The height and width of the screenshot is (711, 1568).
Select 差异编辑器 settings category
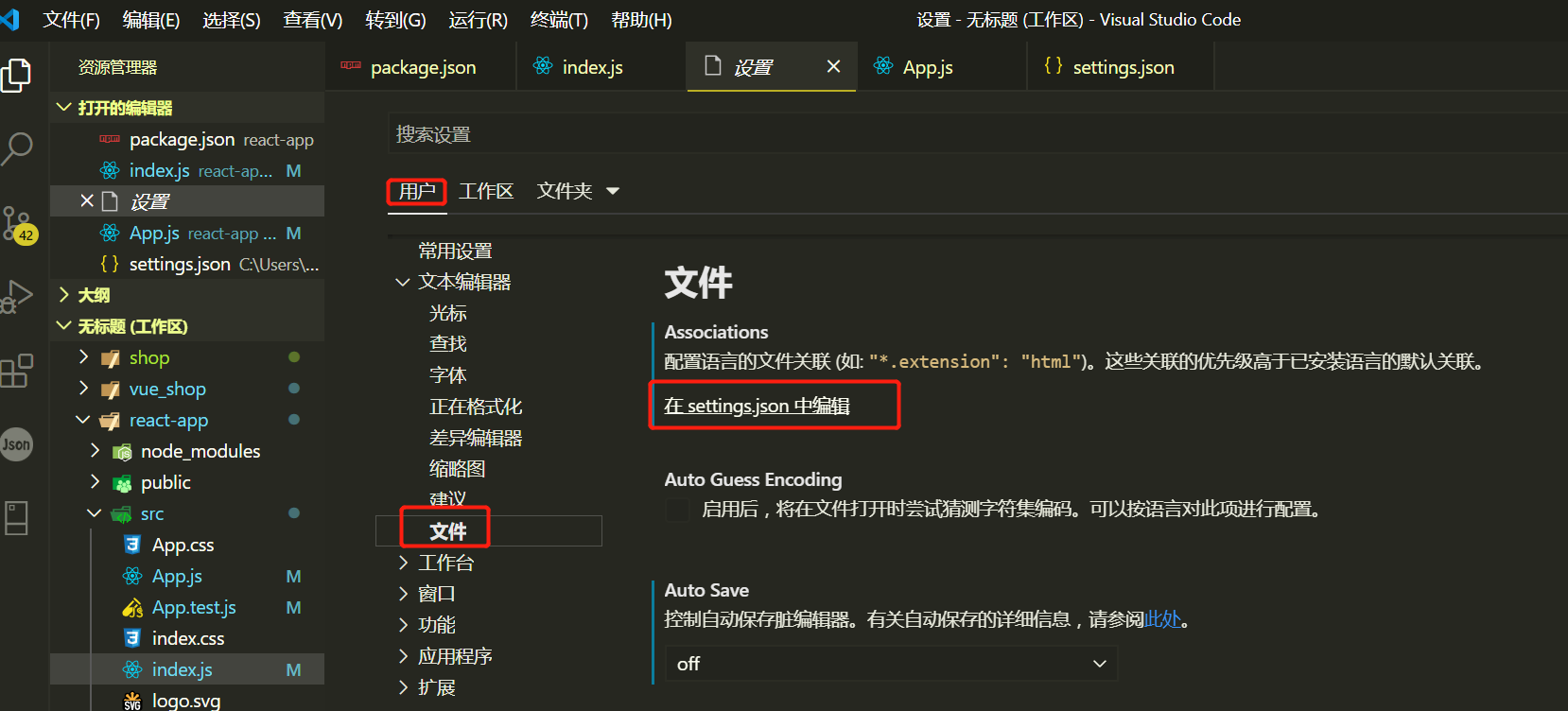tap(476, 438)
